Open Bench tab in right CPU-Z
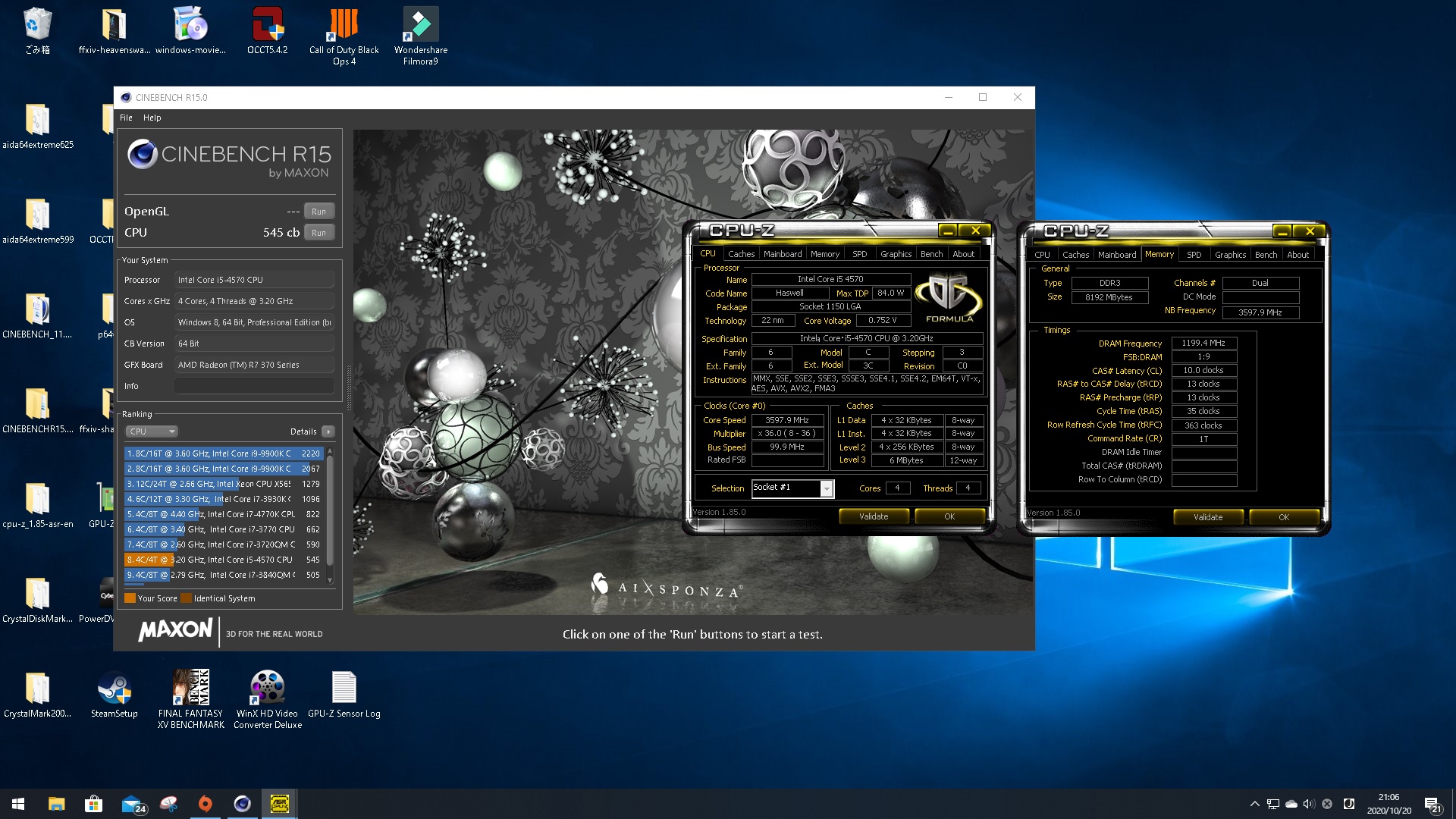 [1266, 255]
